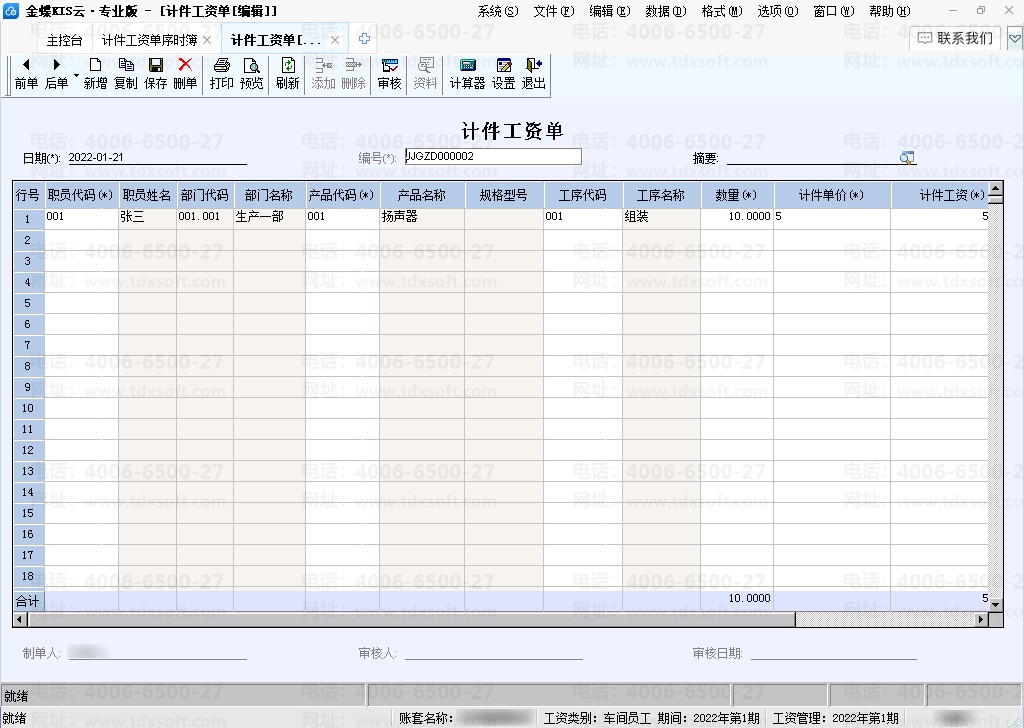
Task: Click department code cell 001.001
Action: click(x=204, y=219)
